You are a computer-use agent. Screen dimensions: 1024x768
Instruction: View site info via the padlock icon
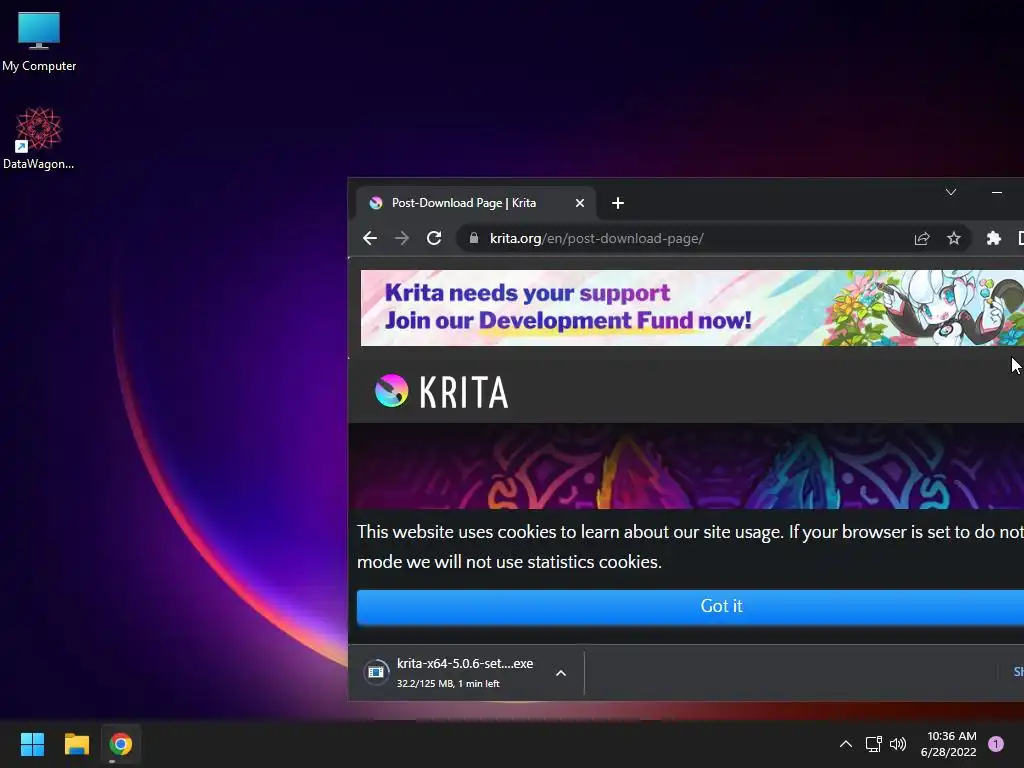[x=474, y=238]
